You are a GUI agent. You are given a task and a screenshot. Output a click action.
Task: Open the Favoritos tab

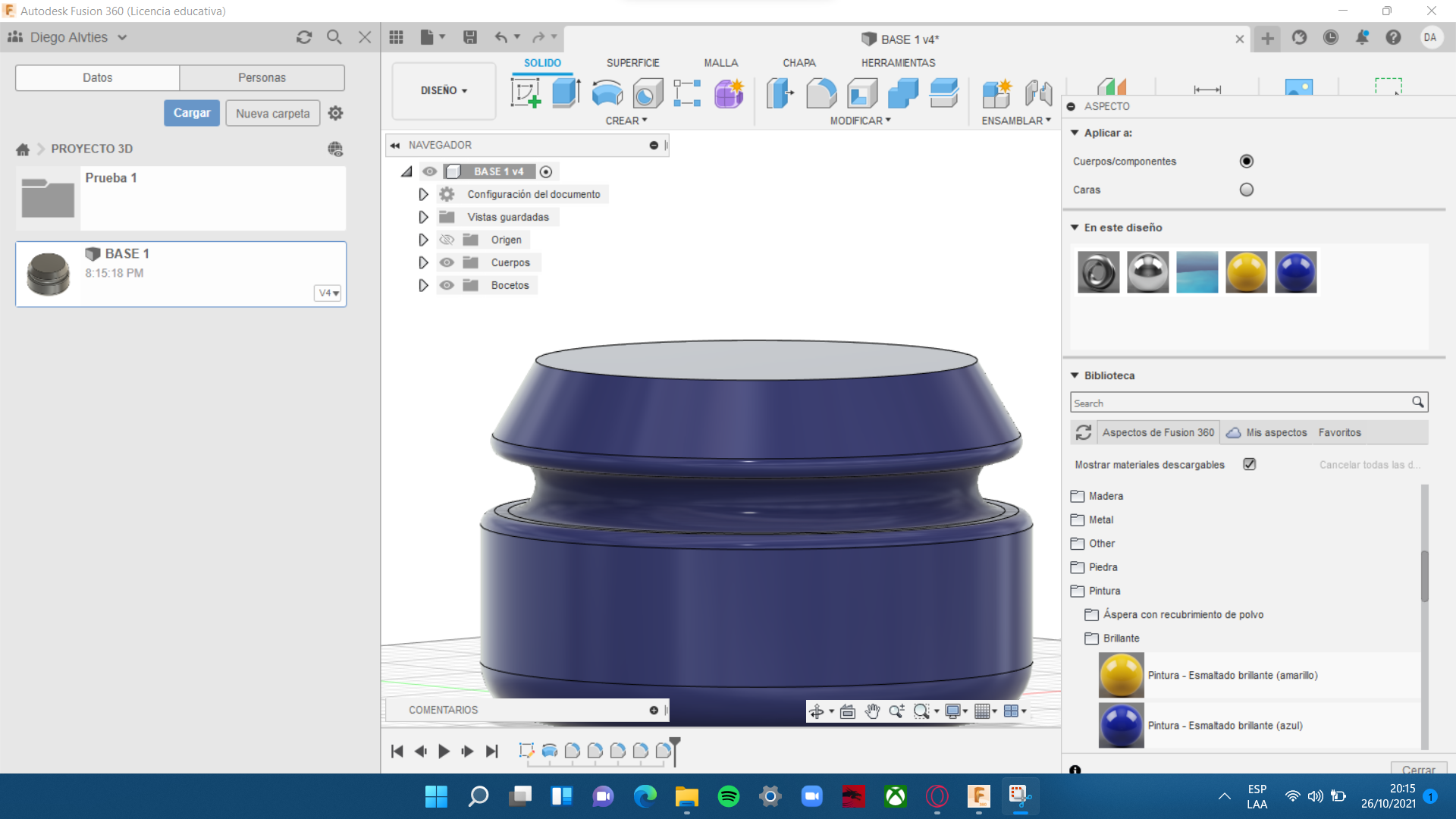[1339, 432]
